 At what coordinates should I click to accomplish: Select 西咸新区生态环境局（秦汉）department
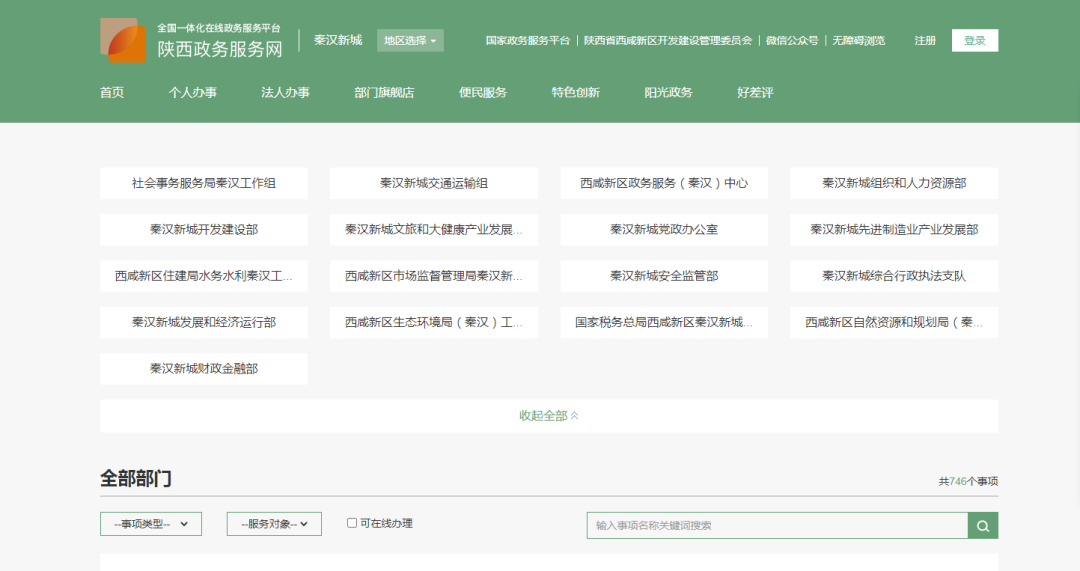click(x=434, y=322)
